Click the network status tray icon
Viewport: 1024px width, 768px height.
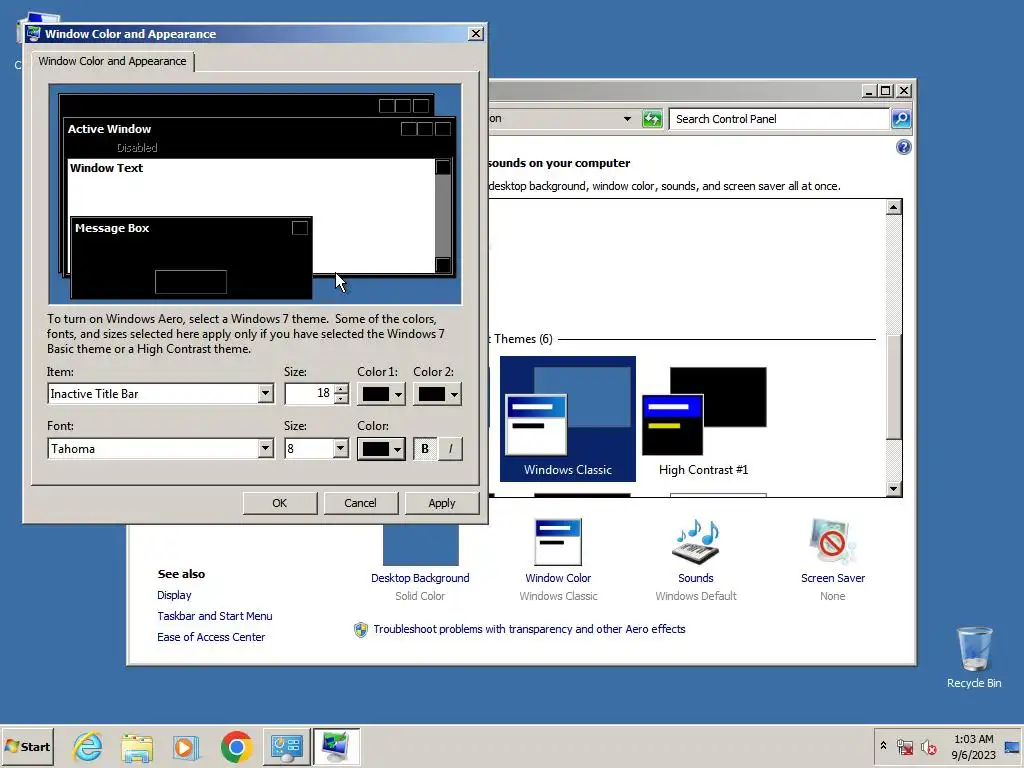[x=904, y=747]
